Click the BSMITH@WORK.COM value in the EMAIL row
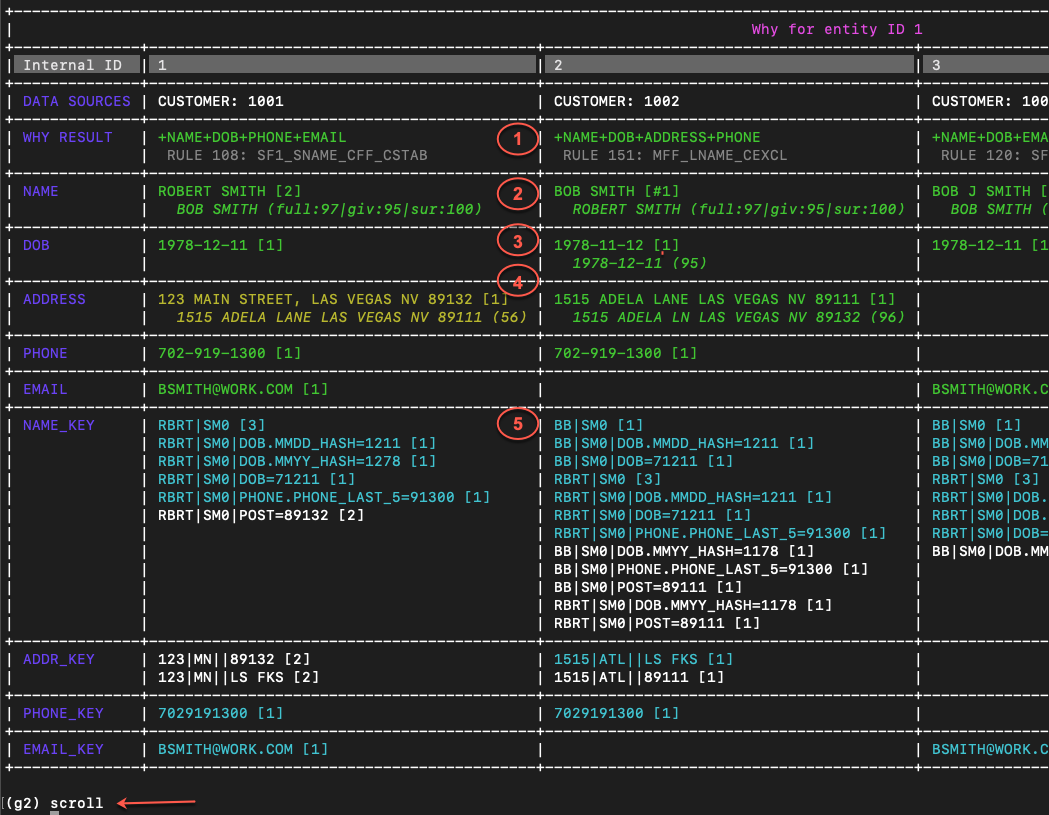 click(235, 389)
